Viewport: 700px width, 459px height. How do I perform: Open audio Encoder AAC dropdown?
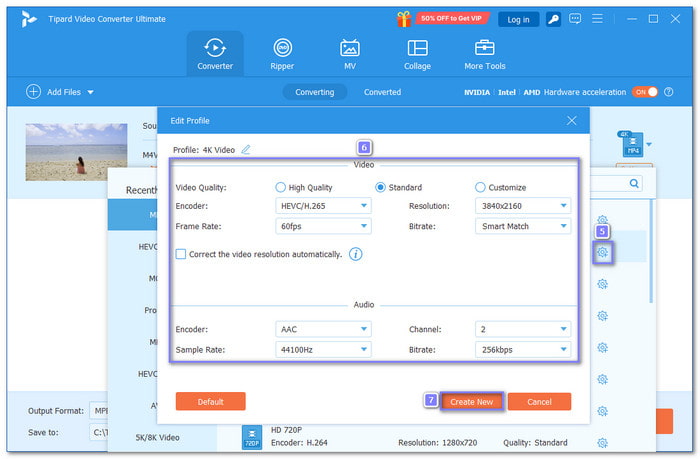[x=323, y=329]
